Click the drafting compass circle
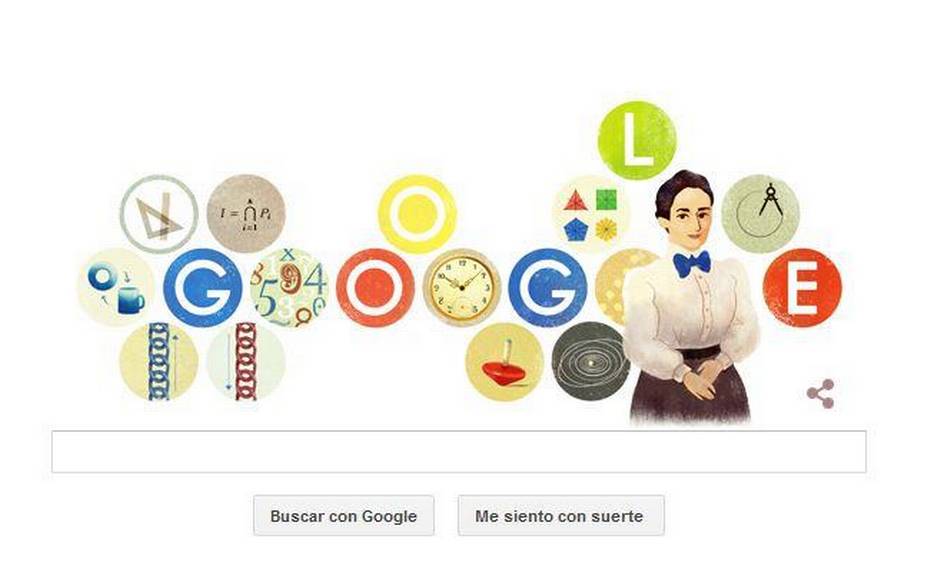This screenshot has height=585, width=940. [x=760, y=214]
